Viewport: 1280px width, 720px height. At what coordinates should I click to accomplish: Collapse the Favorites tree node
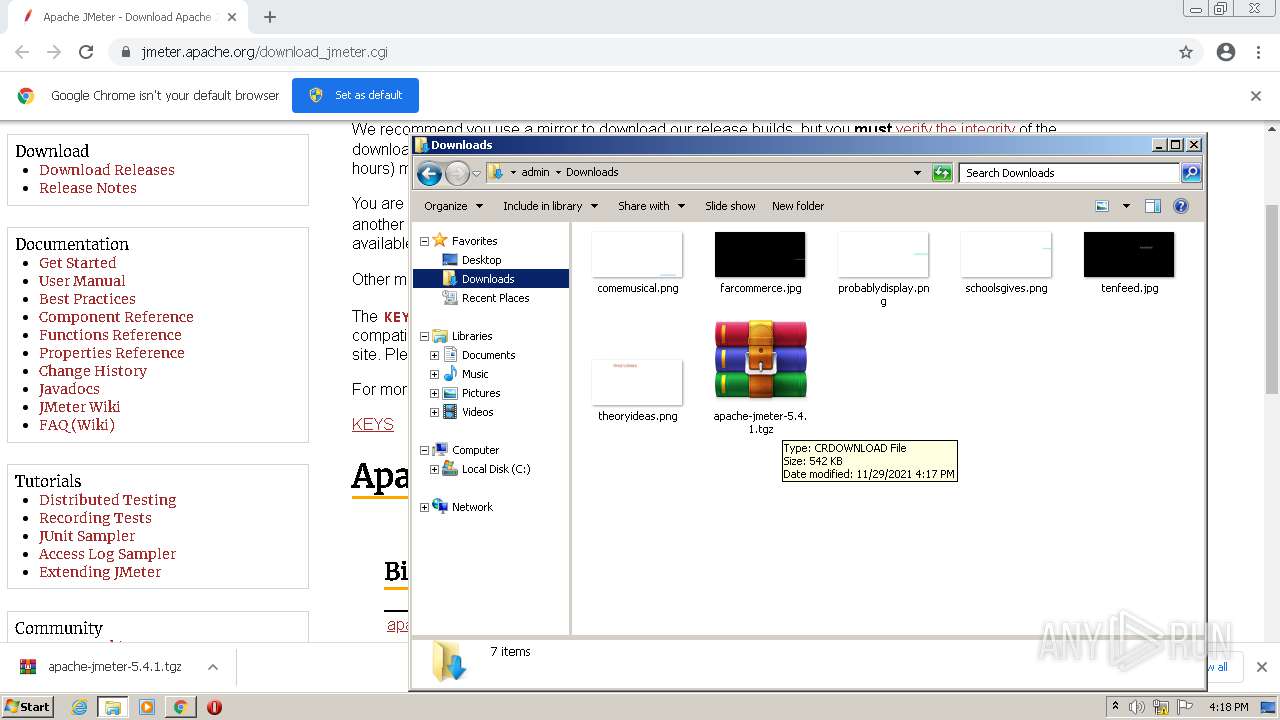424,241
